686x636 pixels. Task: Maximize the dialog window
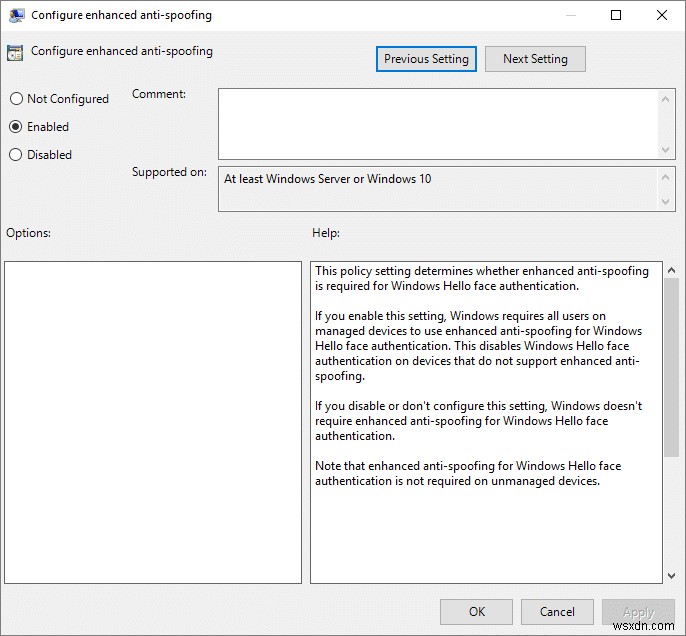[x=616, y=15]
